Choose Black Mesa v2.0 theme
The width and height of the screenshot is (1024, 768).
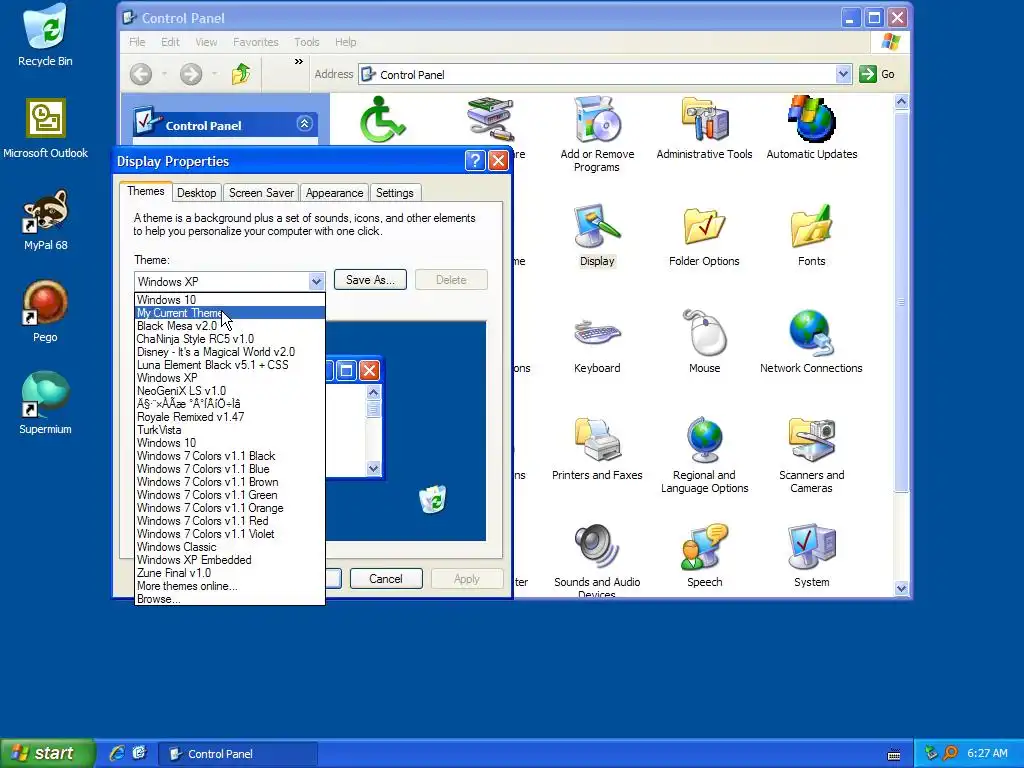pyautogui.click(x=230, y=326)
